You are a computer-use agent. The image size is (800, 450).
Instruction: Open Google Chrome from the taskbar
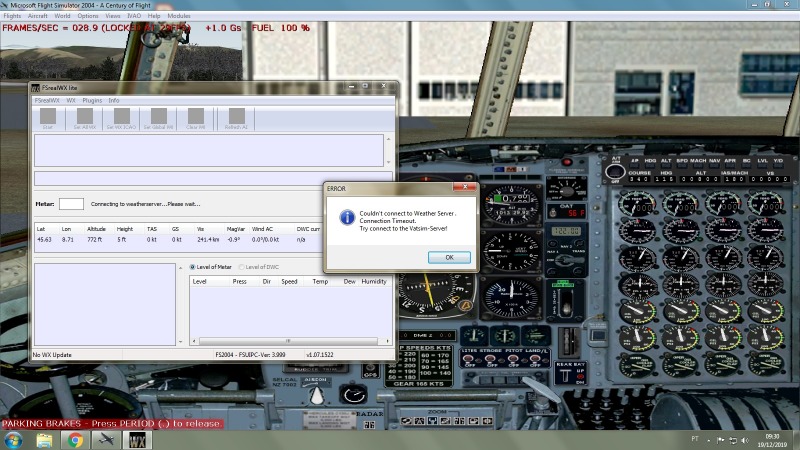tap(76, 440)
